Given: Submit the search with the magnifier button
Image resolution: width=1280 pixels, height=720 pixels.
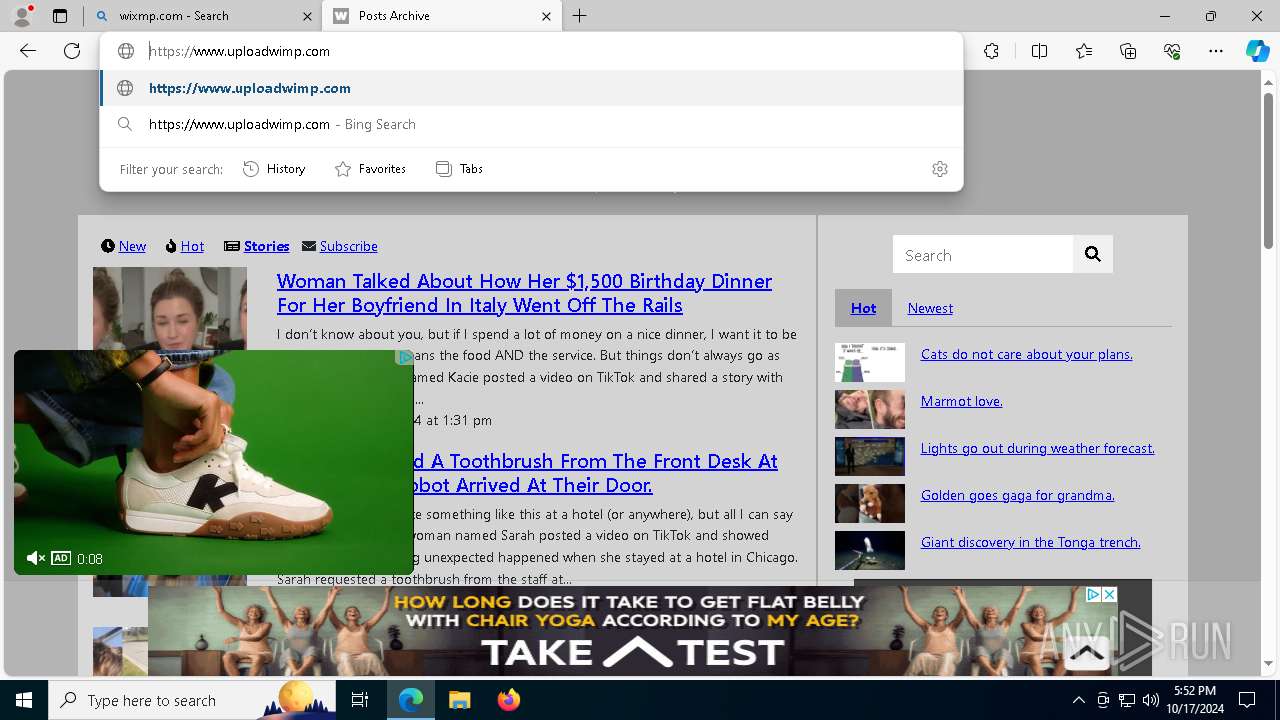Looking at the screenshot, I should pos(1093,255).
